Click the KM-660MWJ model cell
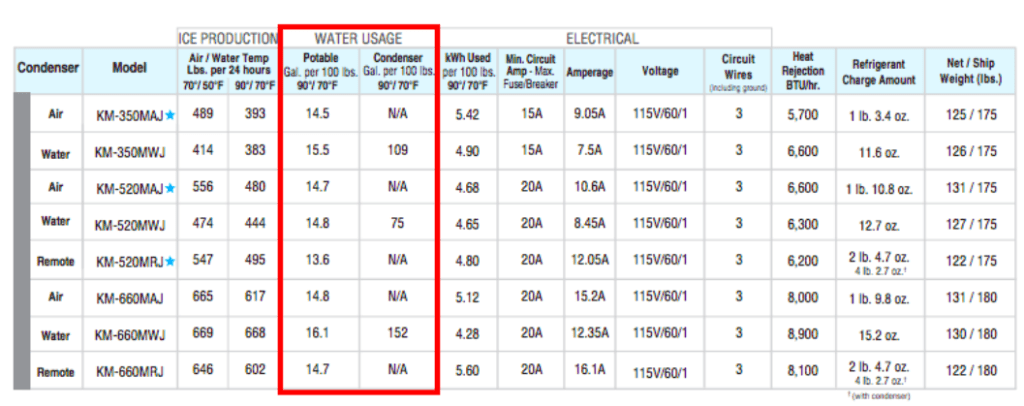 [x=130, y=335]
